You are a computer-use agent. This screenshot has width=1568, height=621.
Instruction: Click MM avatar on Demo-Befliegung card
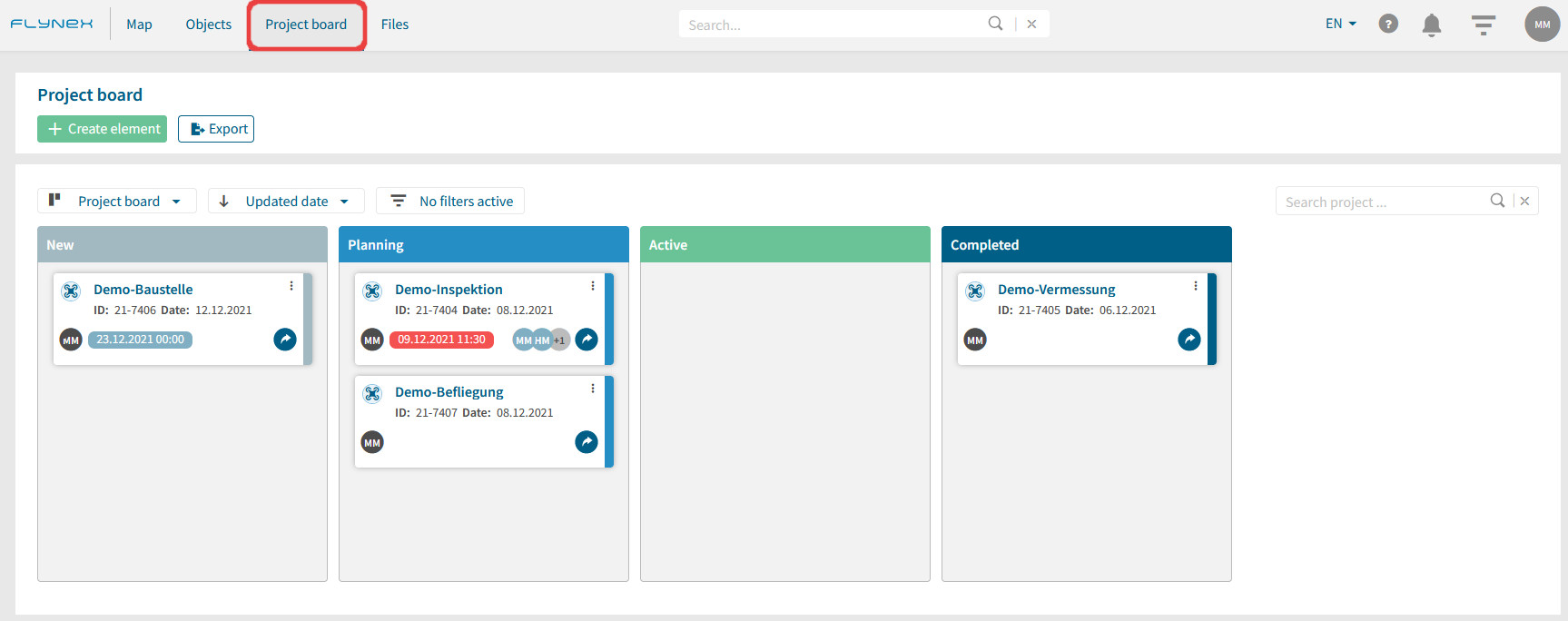(372, 442)
